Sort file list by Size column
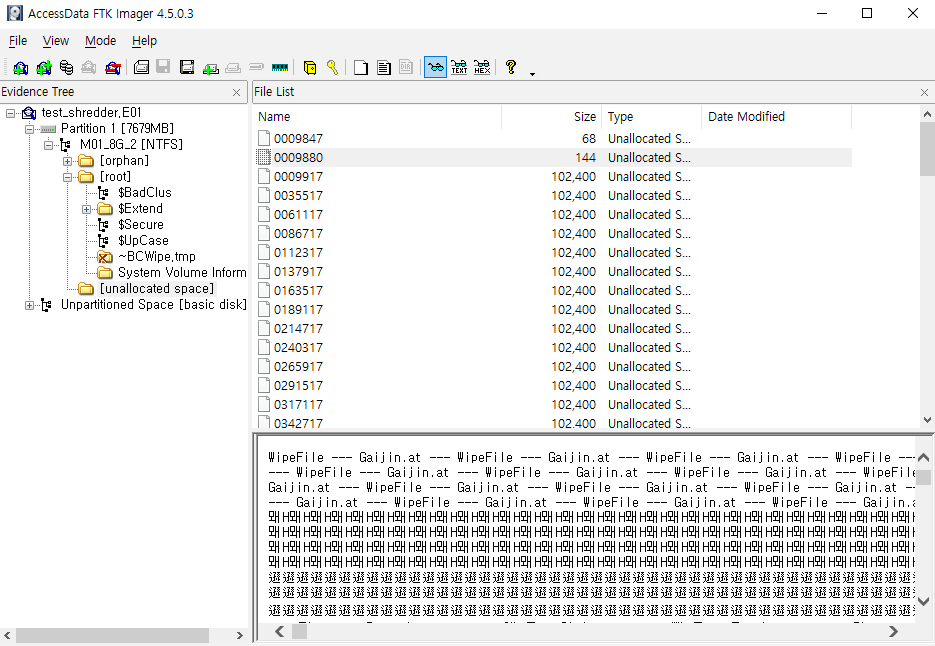 pyautogui.click(x=552, y=117)
